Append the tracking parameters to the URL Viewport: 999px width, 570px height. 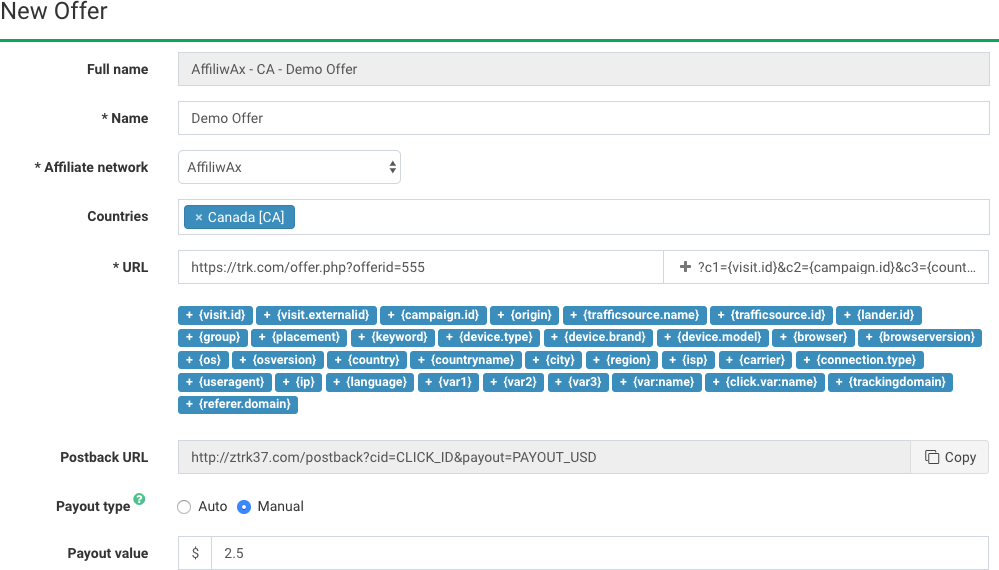[826, 267]
